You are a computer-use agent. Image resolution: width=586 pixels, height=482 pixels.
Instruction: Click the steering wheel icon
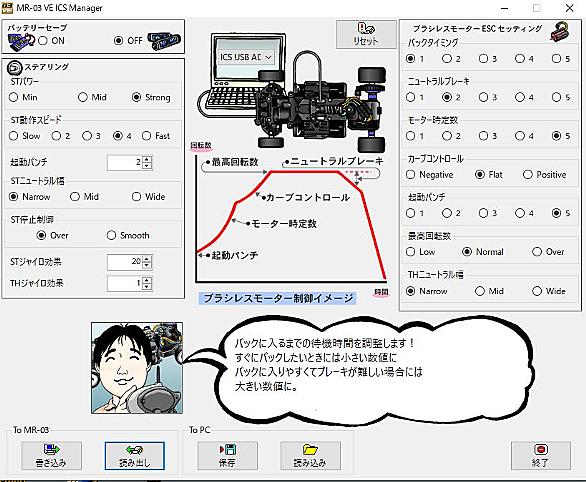[15, 68]
